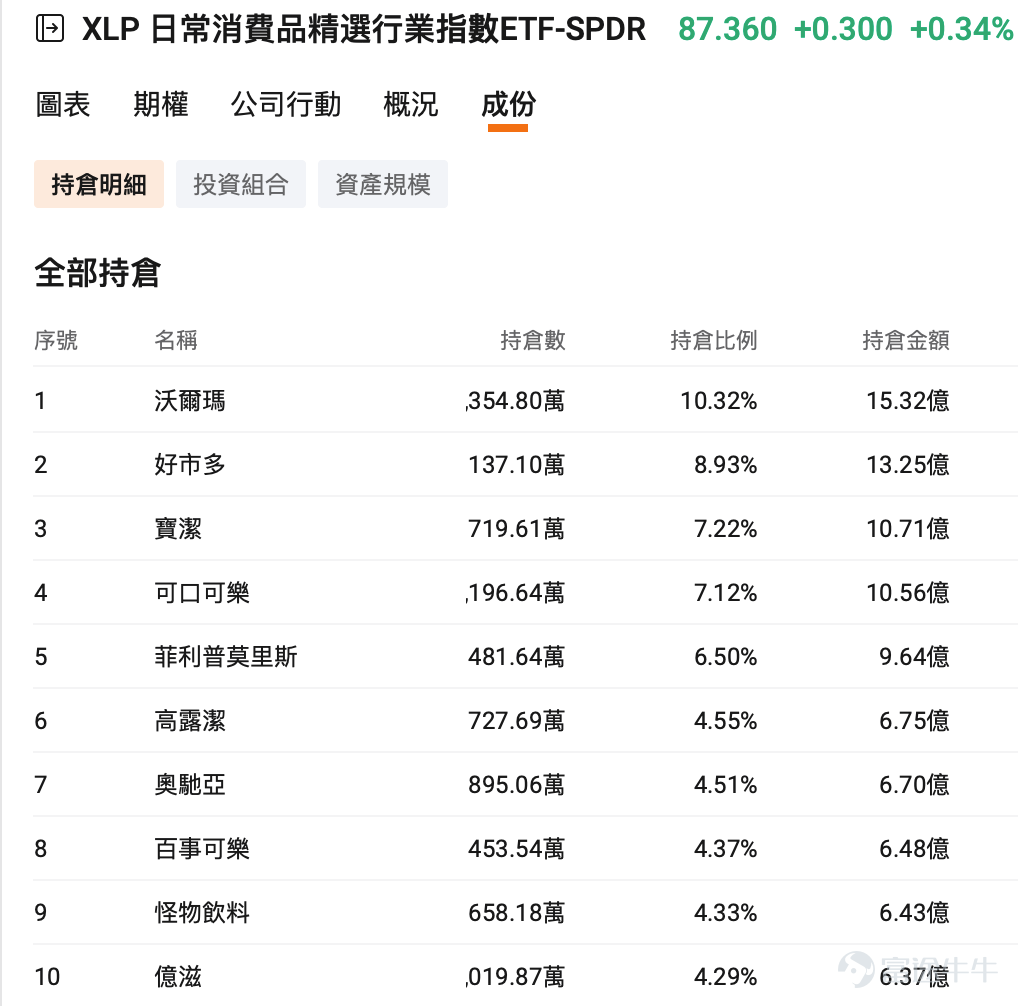Click the 895.06萬 holding count
Screen dimensions: 1018x1006
(x=517, y=785)
